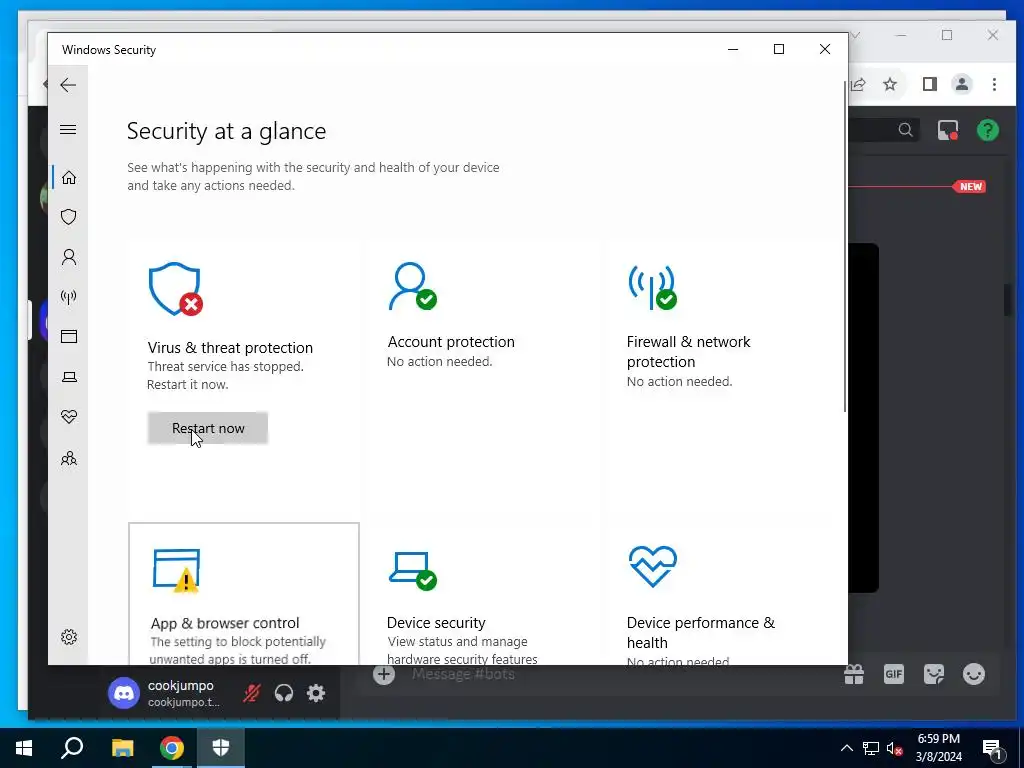1024x768 pixels.
Task: Open the Discord GIF picker
Action: coord(894,674)
